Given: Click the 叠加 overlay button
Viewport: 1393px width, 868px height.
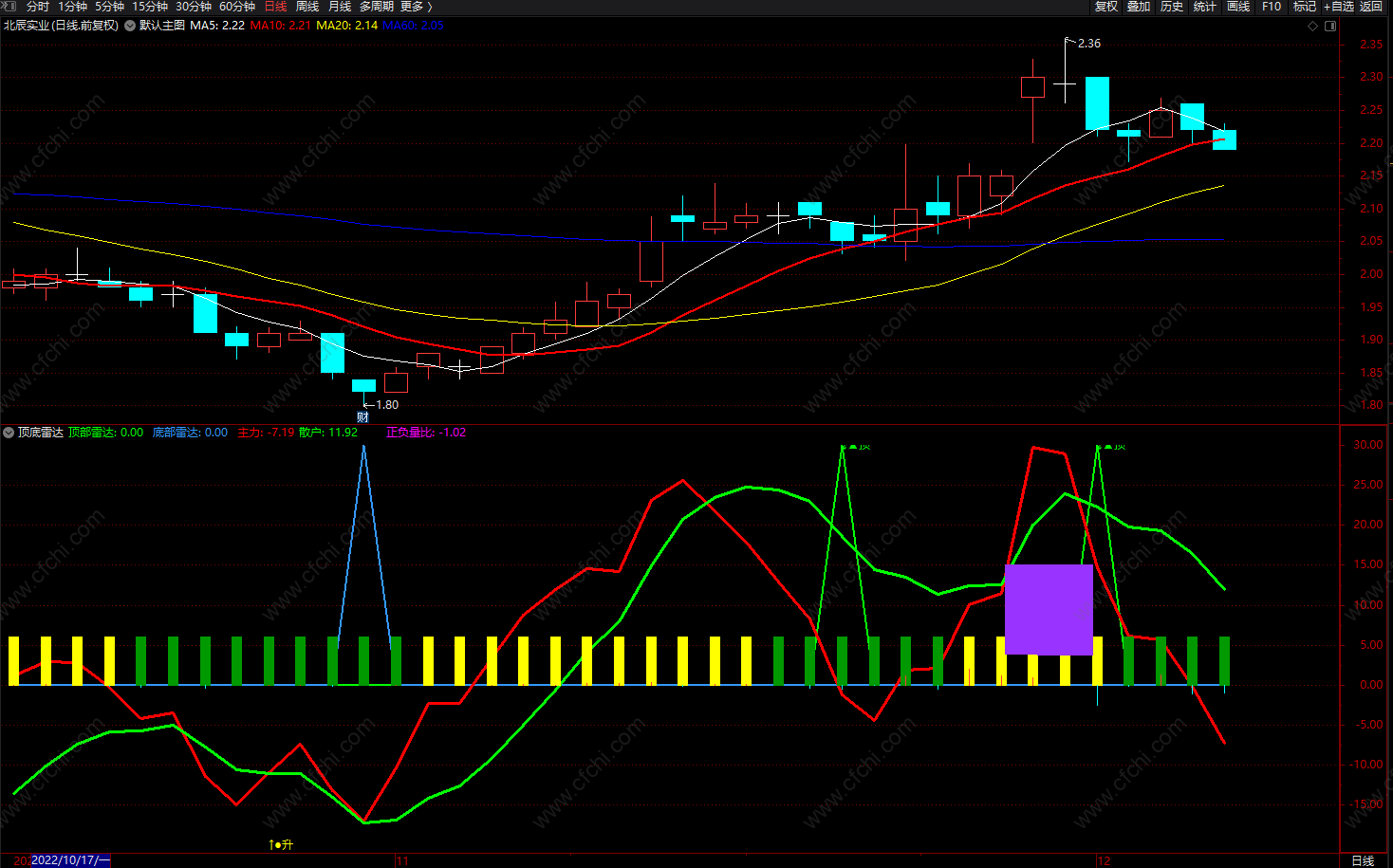Looking at the screenshot, I should (1139, 7).
